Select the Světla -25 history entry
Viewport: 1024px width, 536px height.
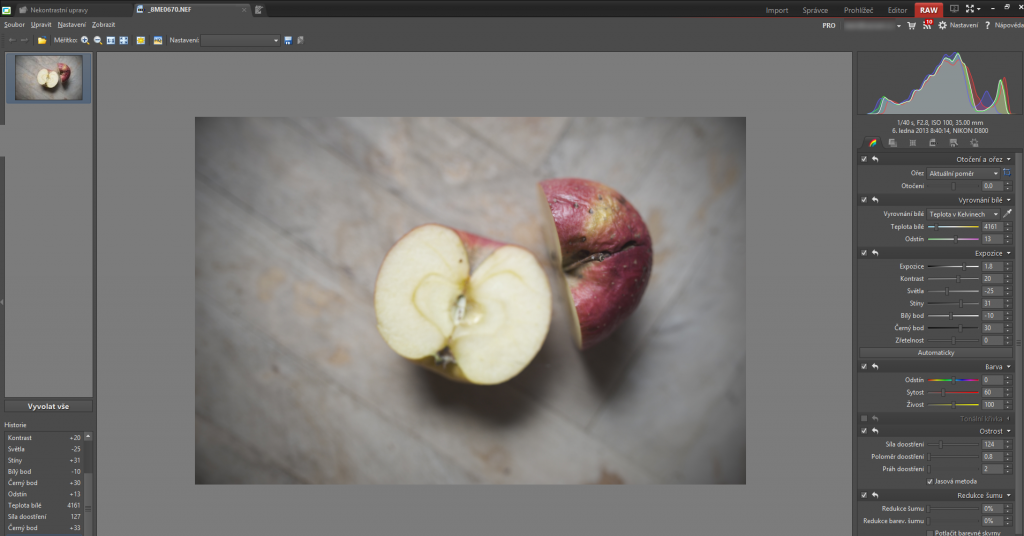click(x=44, y=449)
